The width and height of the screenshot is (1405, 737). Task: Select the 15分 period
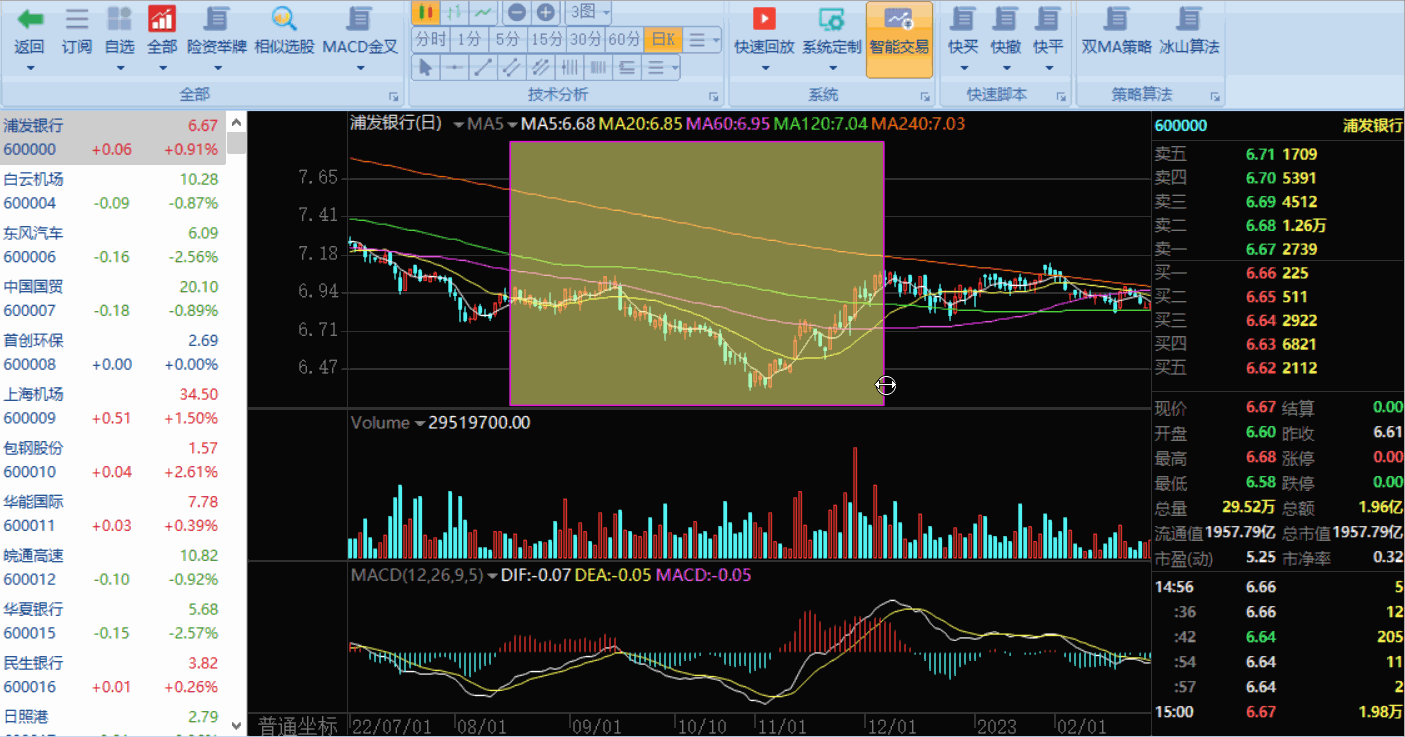coord(547,39)
